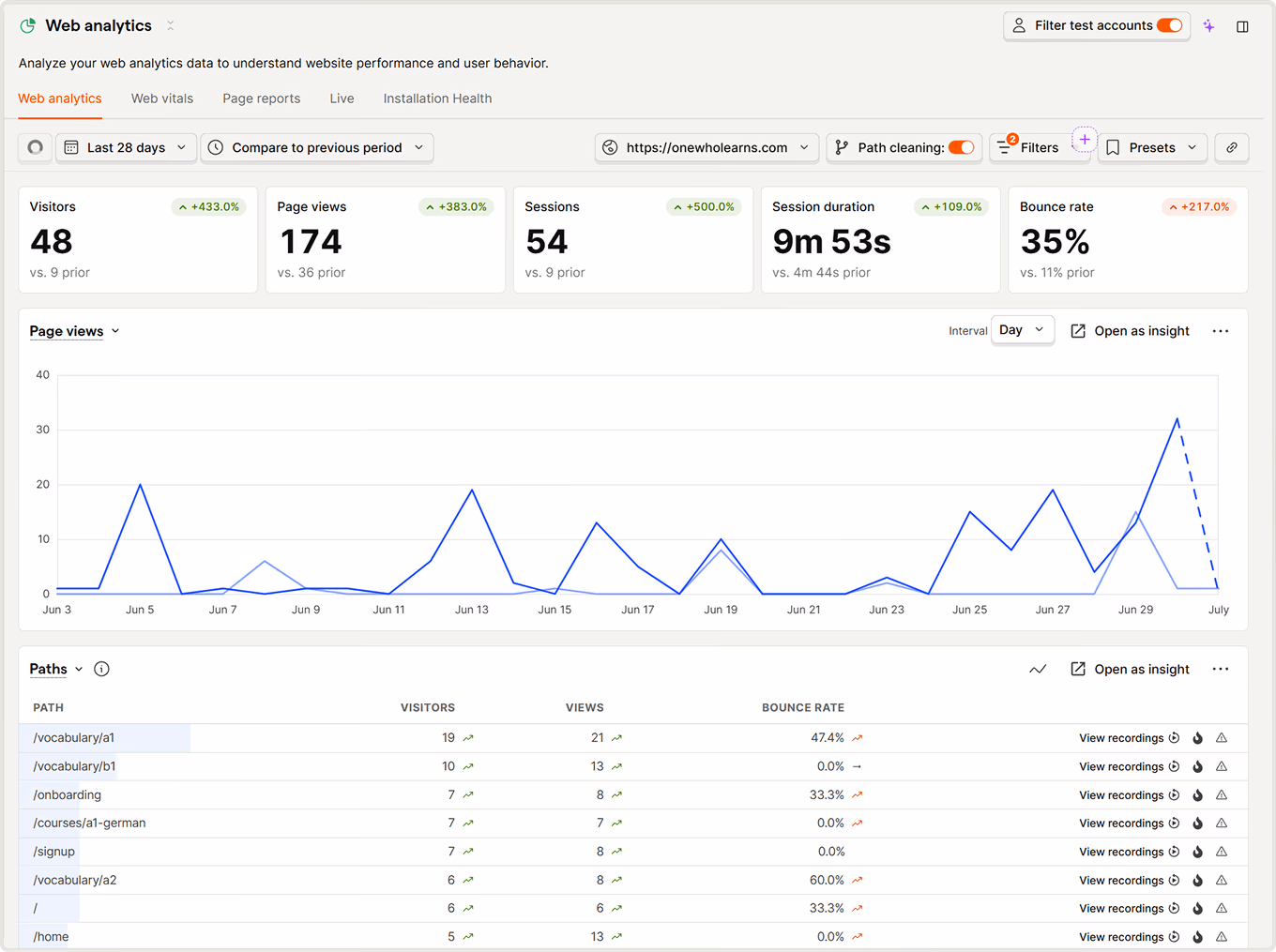
Task: View recordings for /home
Action: point(1129,936)
